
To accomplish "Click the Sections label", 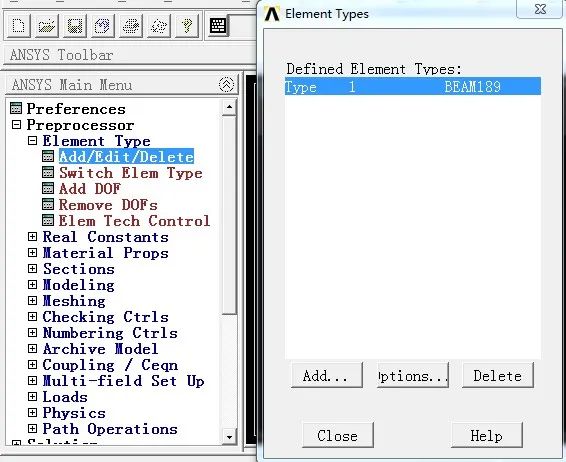I will 79,269.
